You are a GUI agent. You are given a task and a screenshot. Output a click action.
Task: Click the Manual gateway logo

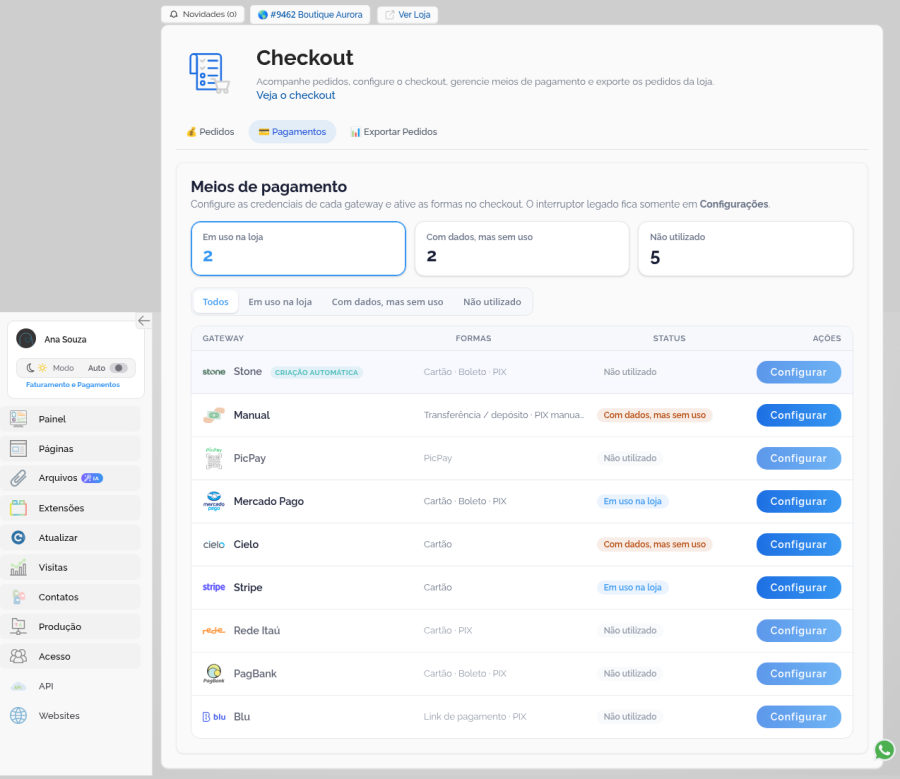(x=214, y=415)
